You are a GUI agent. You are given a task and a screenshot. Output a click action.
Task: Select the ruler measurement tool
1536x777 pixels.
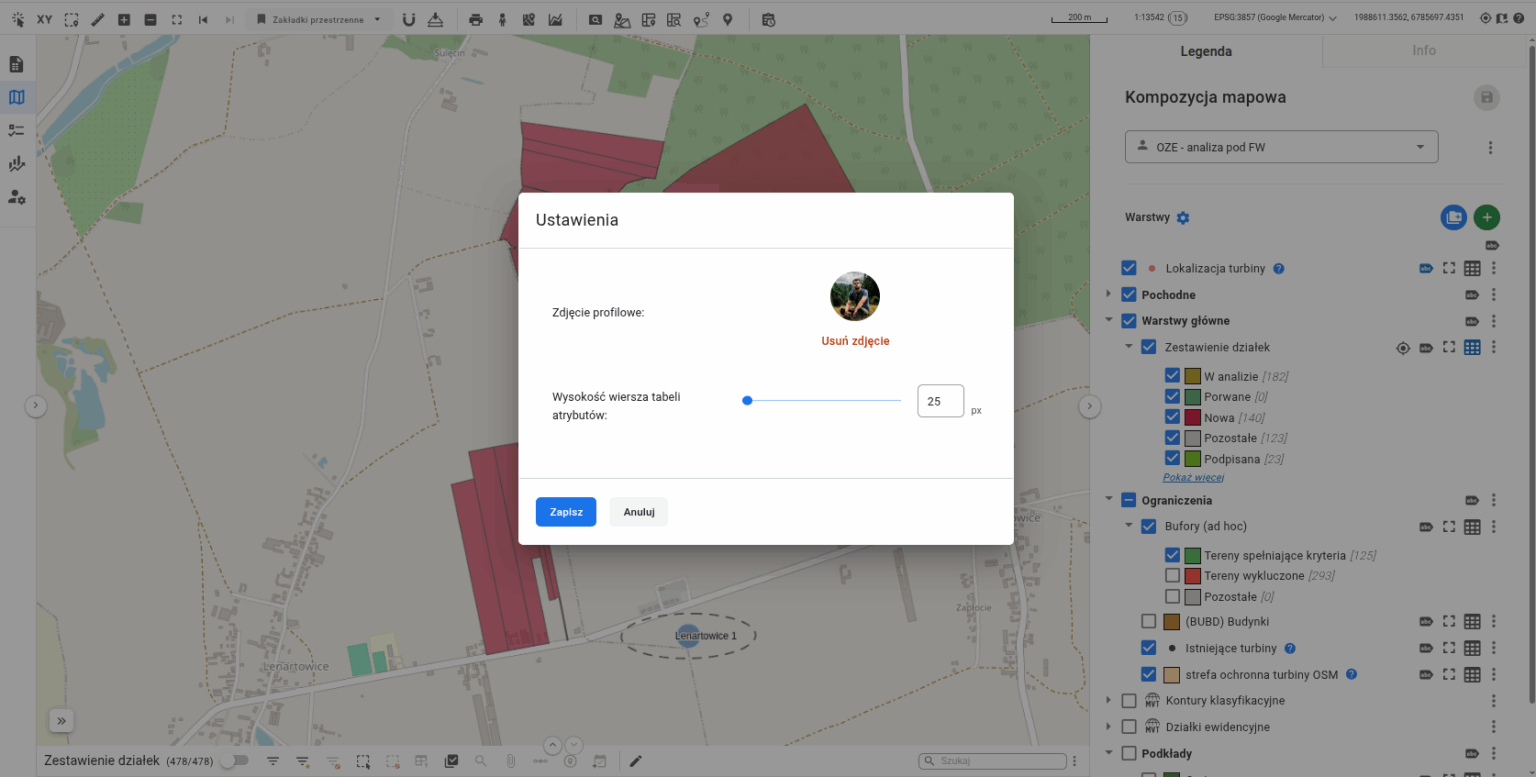[x=97, y=19]
